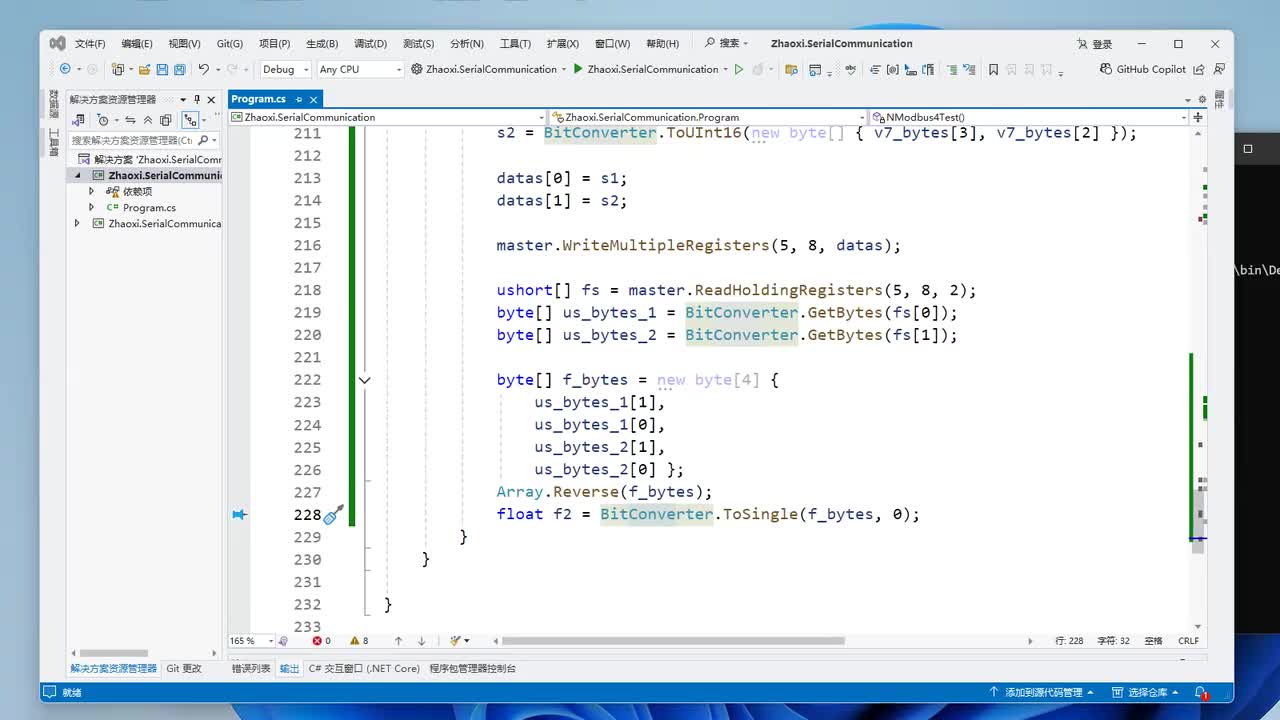
Task: Undo the last edit
Action: [x=204, y=69]
